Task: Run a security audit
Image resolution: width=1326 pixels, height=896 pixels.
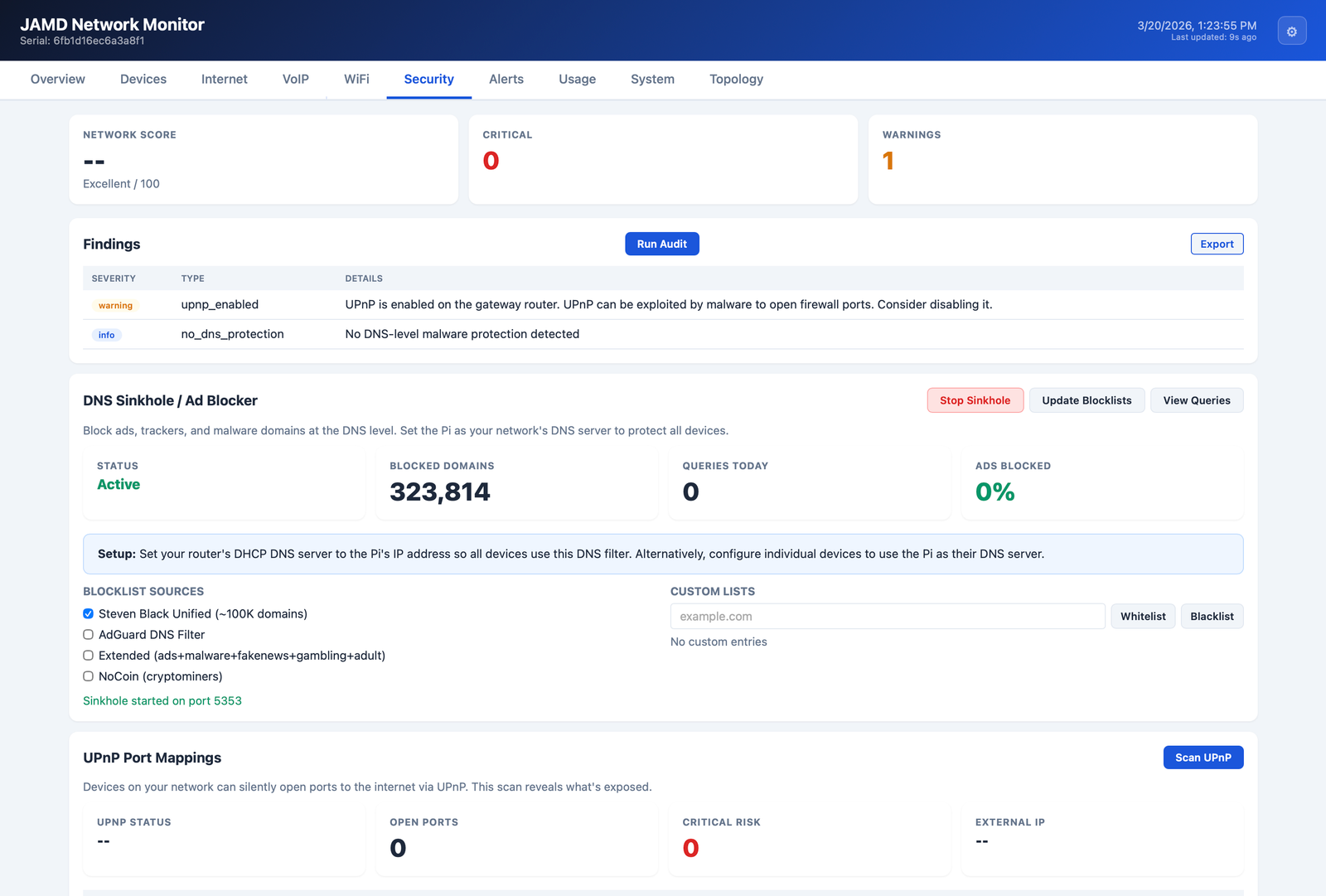Action: pyautogui.click(x=661, y=244)
